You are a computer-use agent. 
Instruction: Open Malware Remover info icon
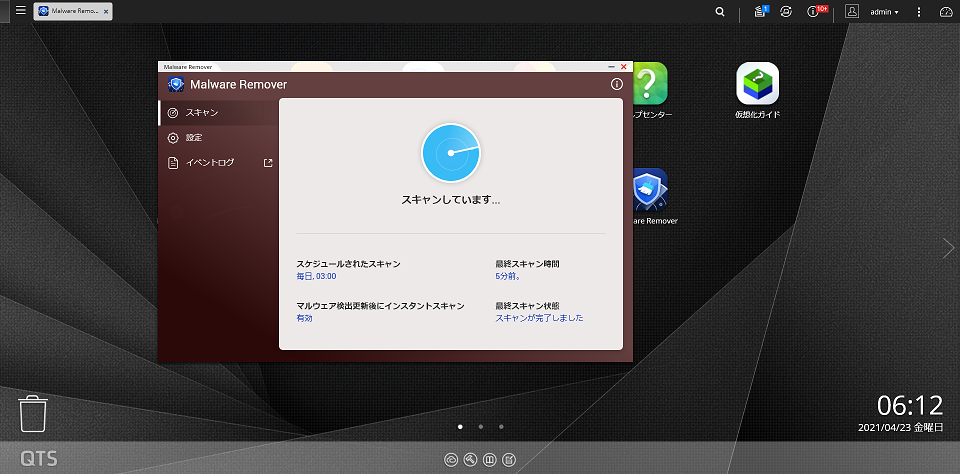click(x=617, y=85)
